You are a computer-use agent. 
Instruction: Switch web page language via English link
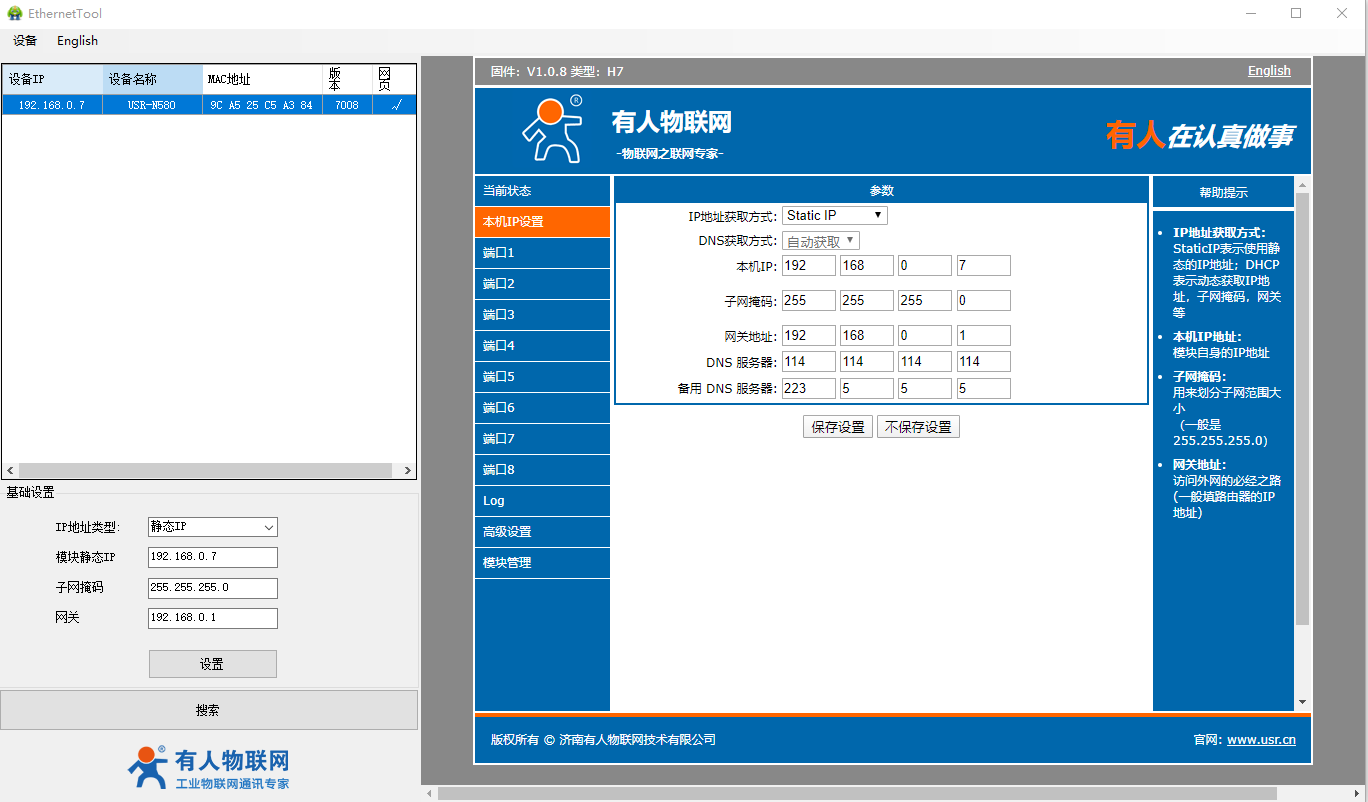tap(1268, 71)
